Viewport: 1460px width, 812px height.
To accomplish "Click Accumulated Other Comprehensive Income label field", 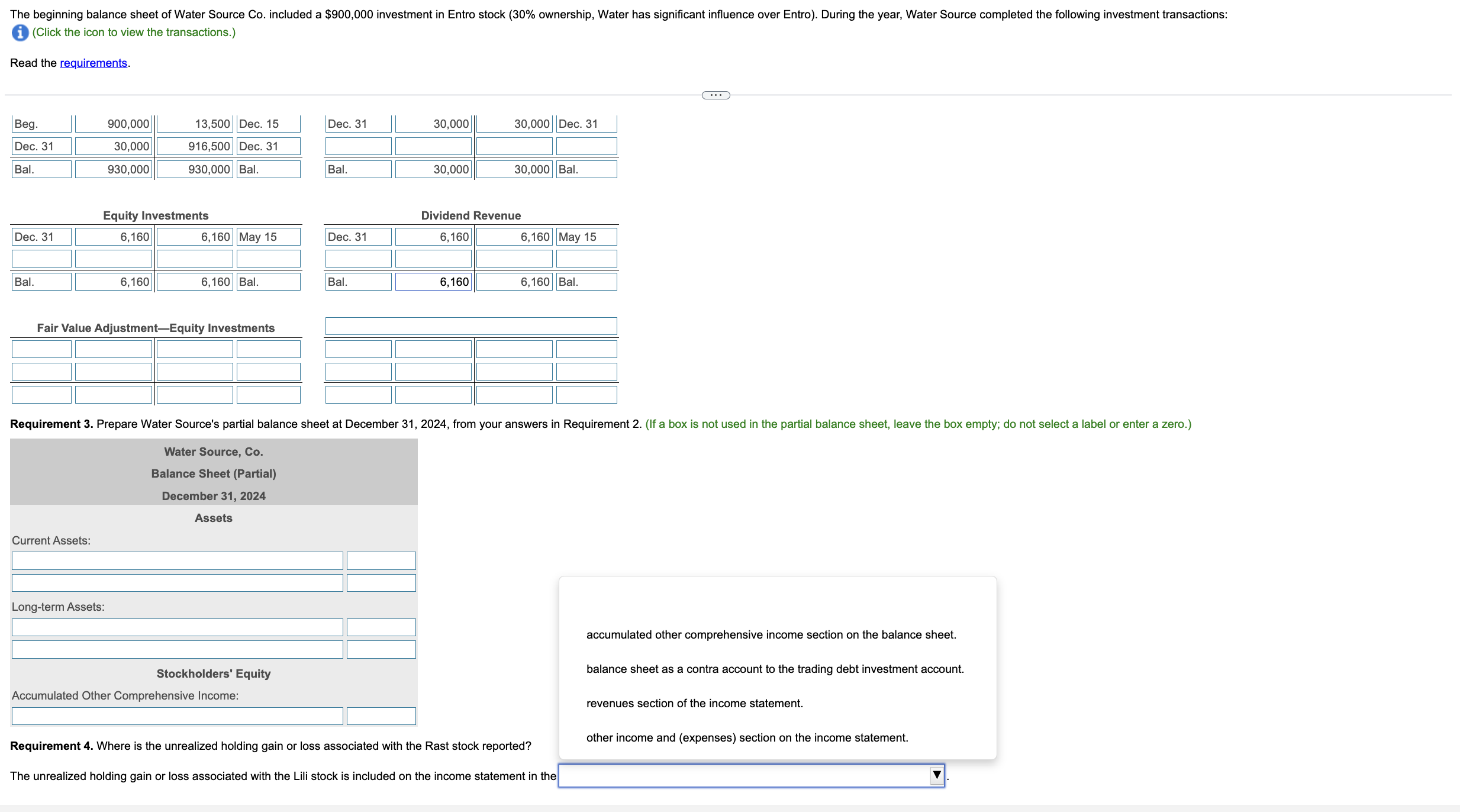I will (177, 716).
